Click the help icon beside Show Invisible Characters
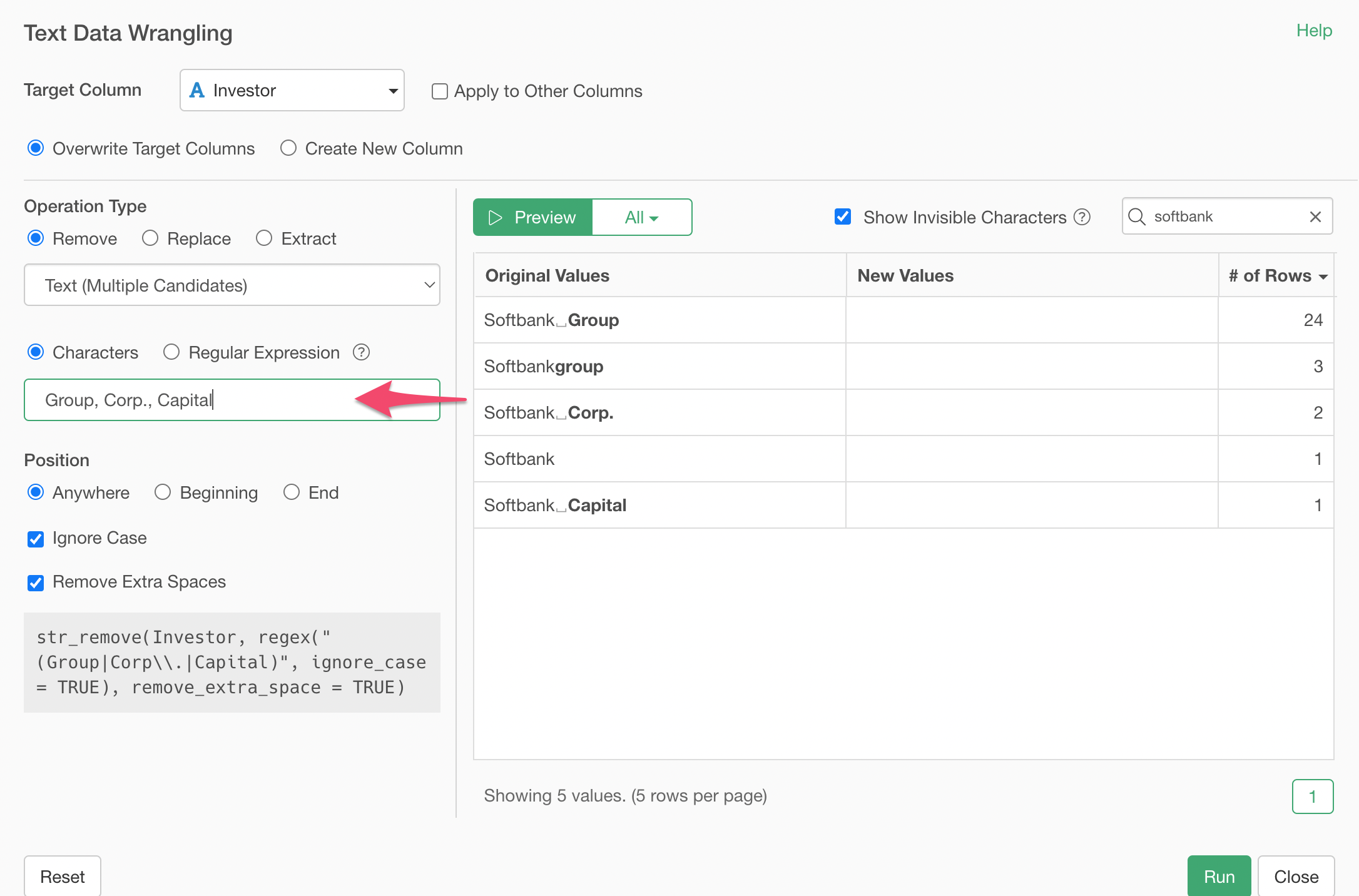Image resolution: width=1359 pixels, height=896 pixels. [x=1082, y=217]
